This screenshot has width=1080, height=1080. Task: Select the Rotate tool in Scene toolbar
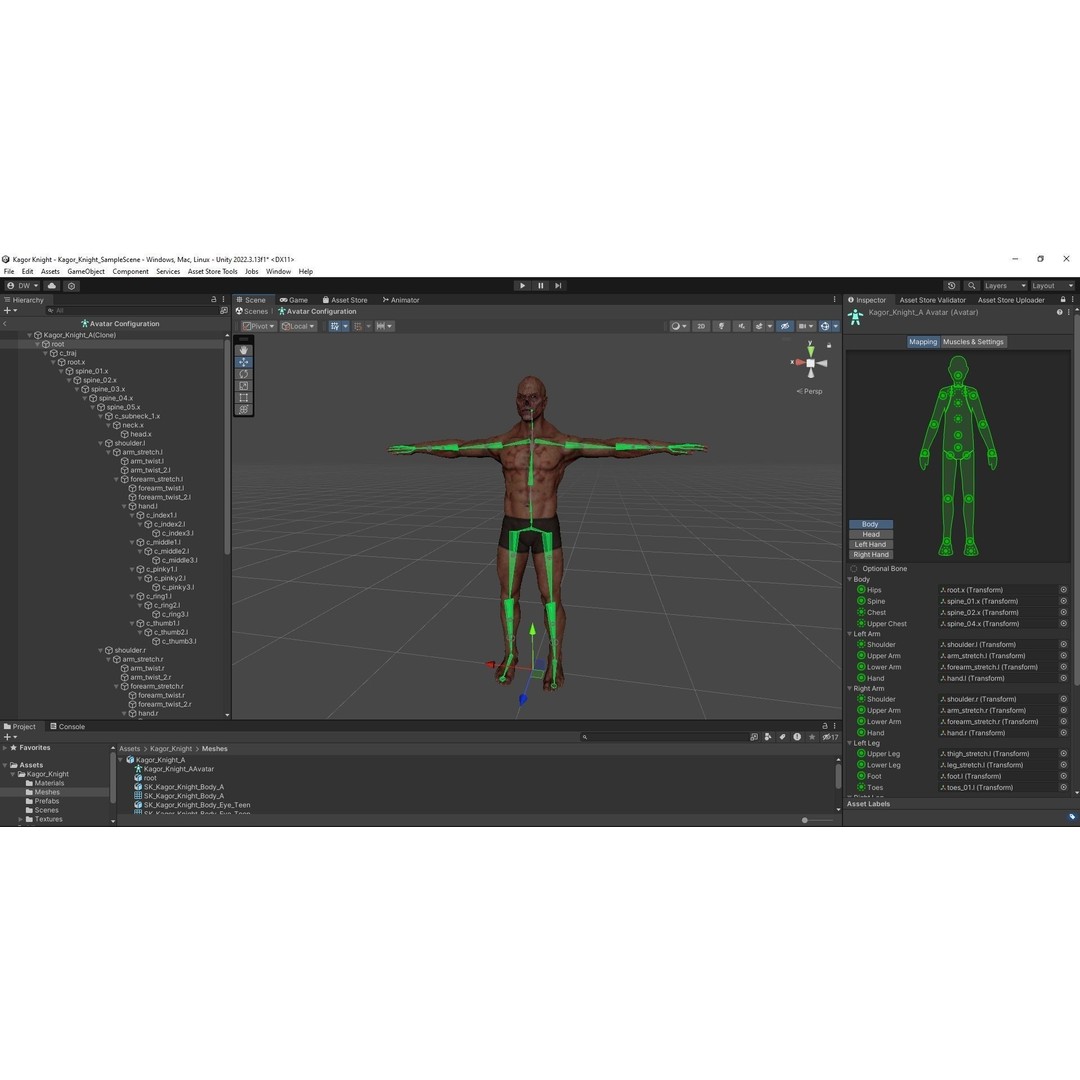[x=244, y=374]
